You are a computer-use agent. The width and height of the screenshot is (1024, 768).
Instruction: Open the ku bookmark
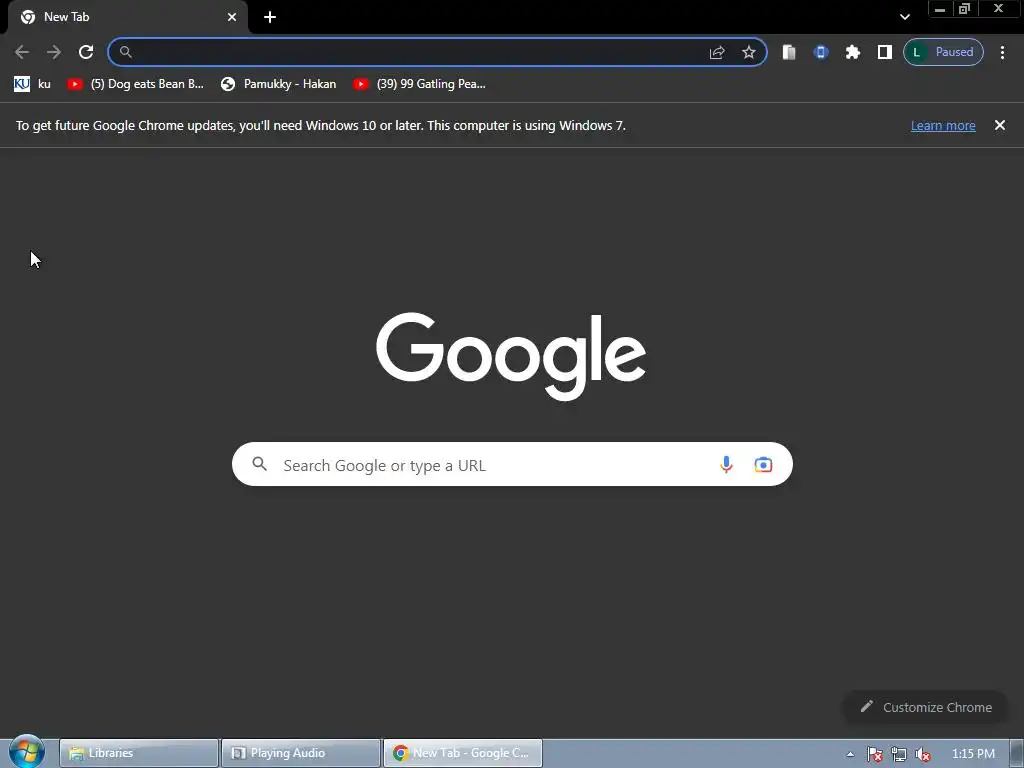point(32,84)
